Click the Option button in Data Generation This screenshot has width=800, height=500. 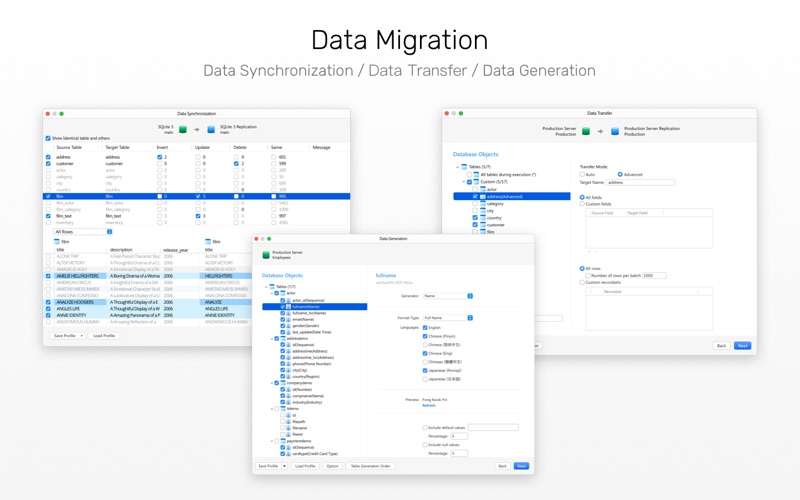tap(333, 466)
